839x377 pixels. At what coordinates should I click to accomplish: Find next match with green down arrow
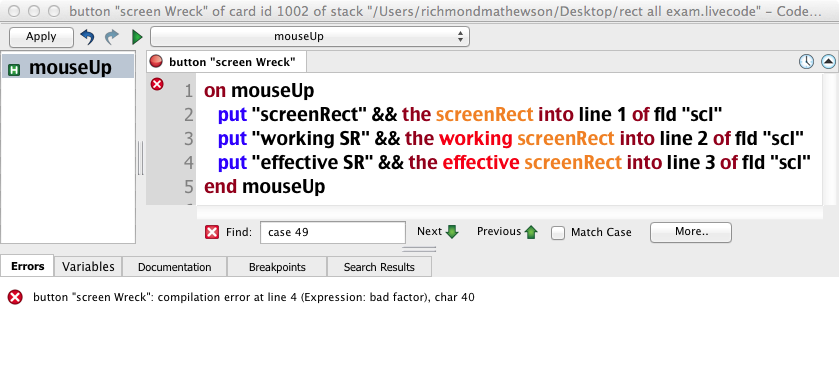(x=452, y=232)
